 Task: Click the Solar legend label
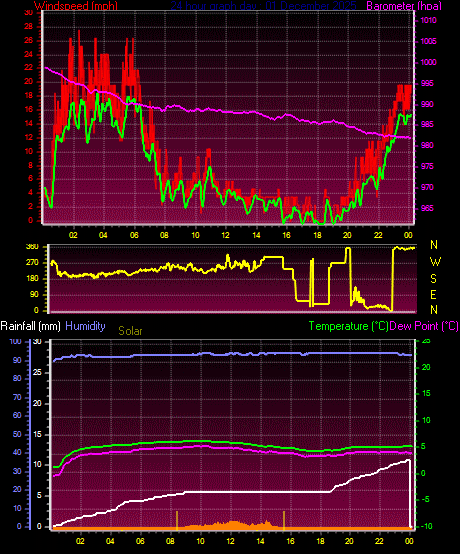(x=130, y=331)
